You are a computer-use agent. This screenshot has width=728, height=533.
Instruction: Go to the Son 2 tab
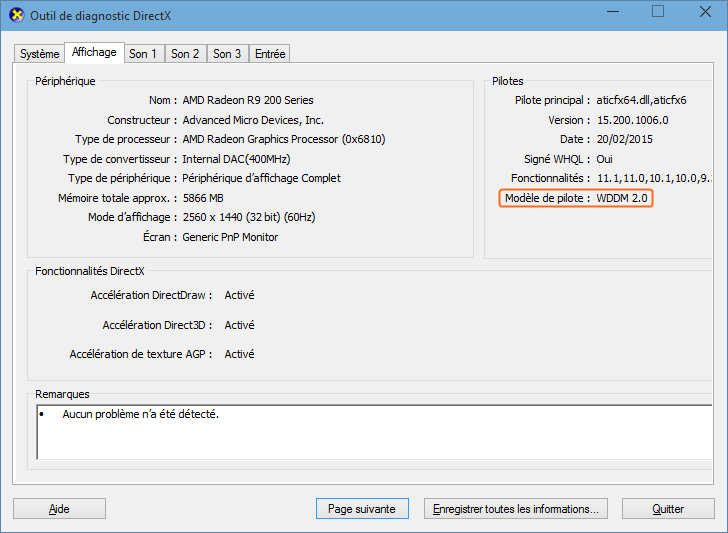pos(185,54)
